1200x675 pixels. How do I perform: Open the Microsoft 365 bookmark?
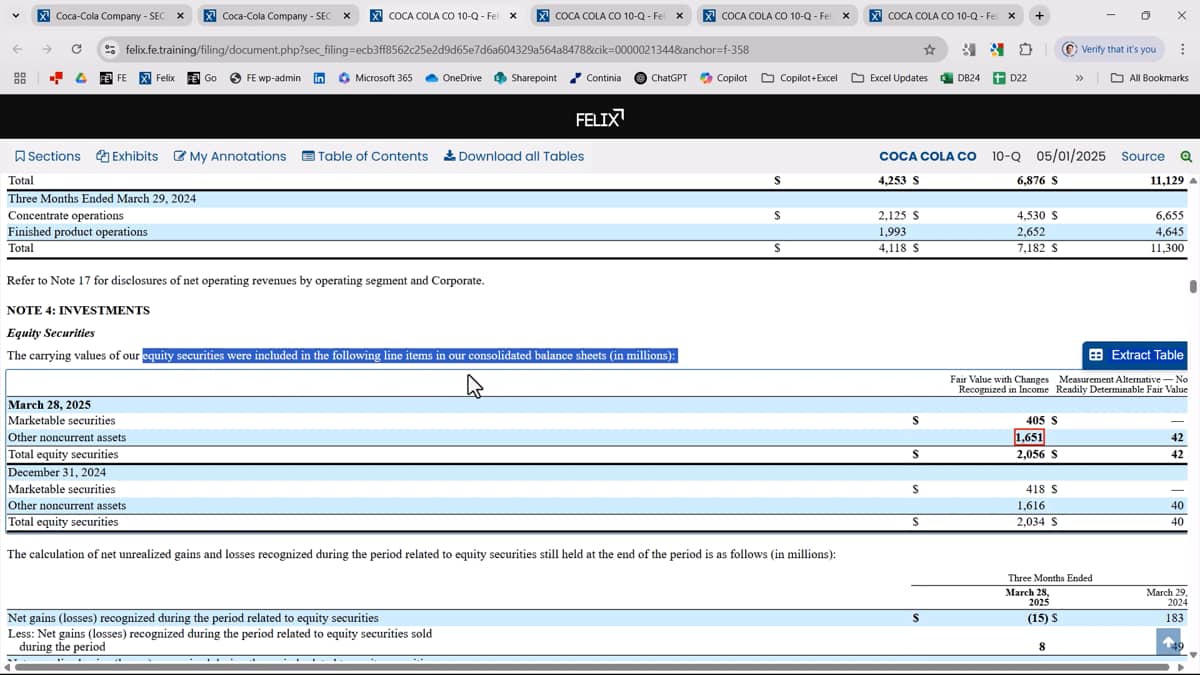tap(375, 78)
